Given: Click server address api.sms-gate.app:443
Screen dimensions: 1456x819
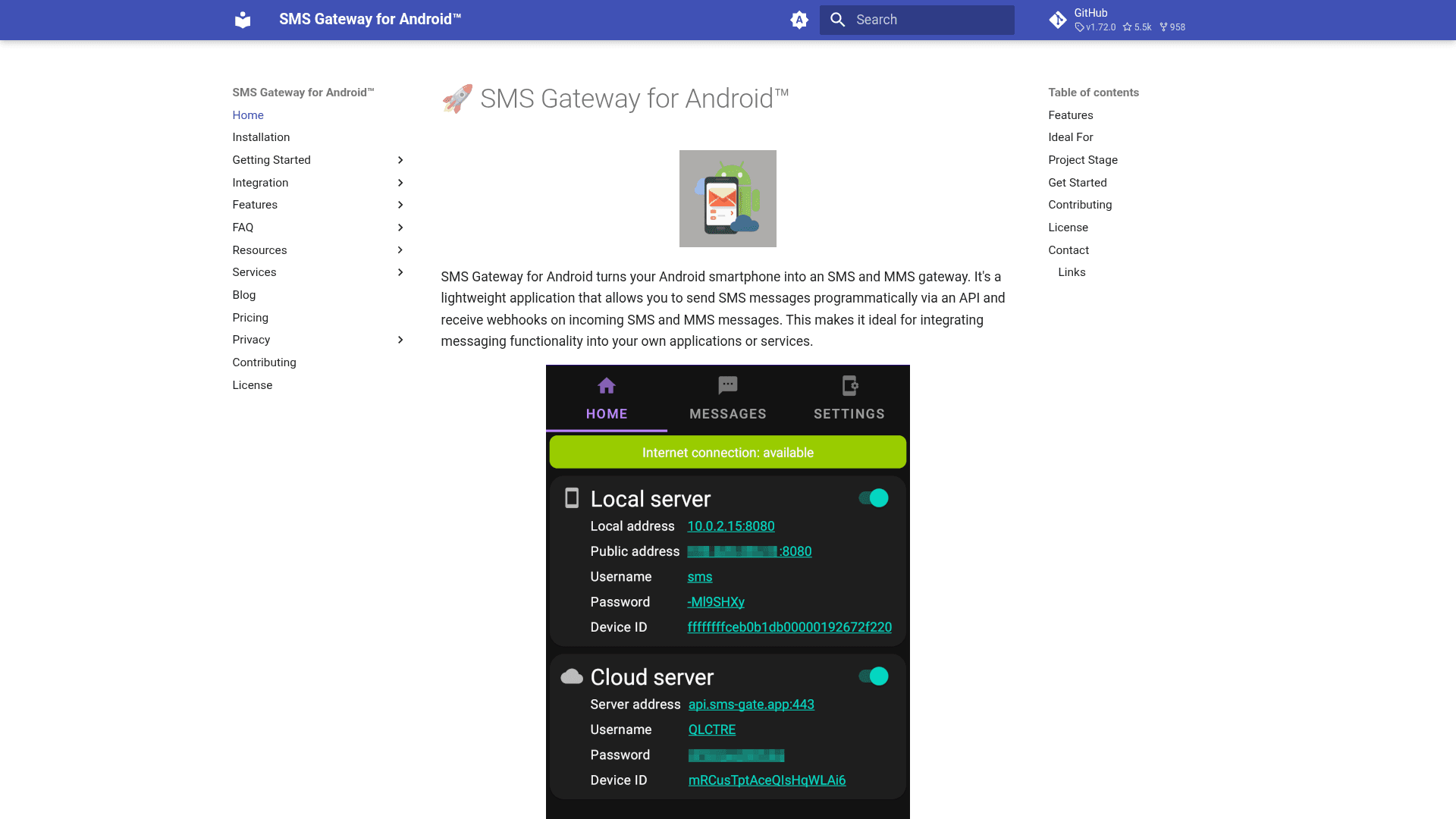Looking at the screenshot, I should pos(752,704).
